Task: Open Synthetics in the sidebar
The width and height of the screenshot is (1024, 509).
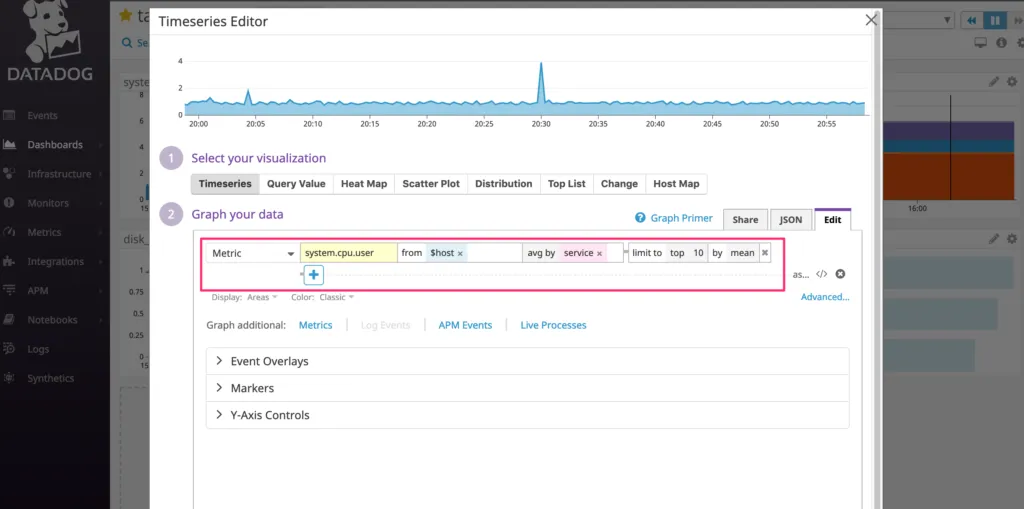Action: point(50,378)
